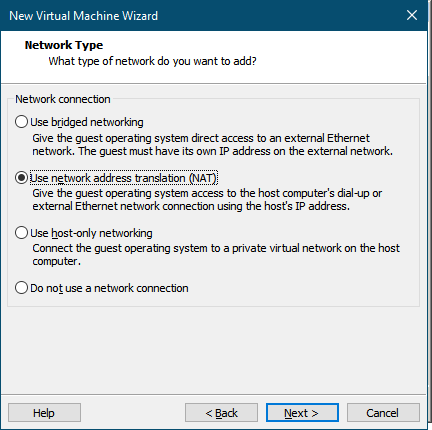Open Help for the wizard

(x=44, y=413)
